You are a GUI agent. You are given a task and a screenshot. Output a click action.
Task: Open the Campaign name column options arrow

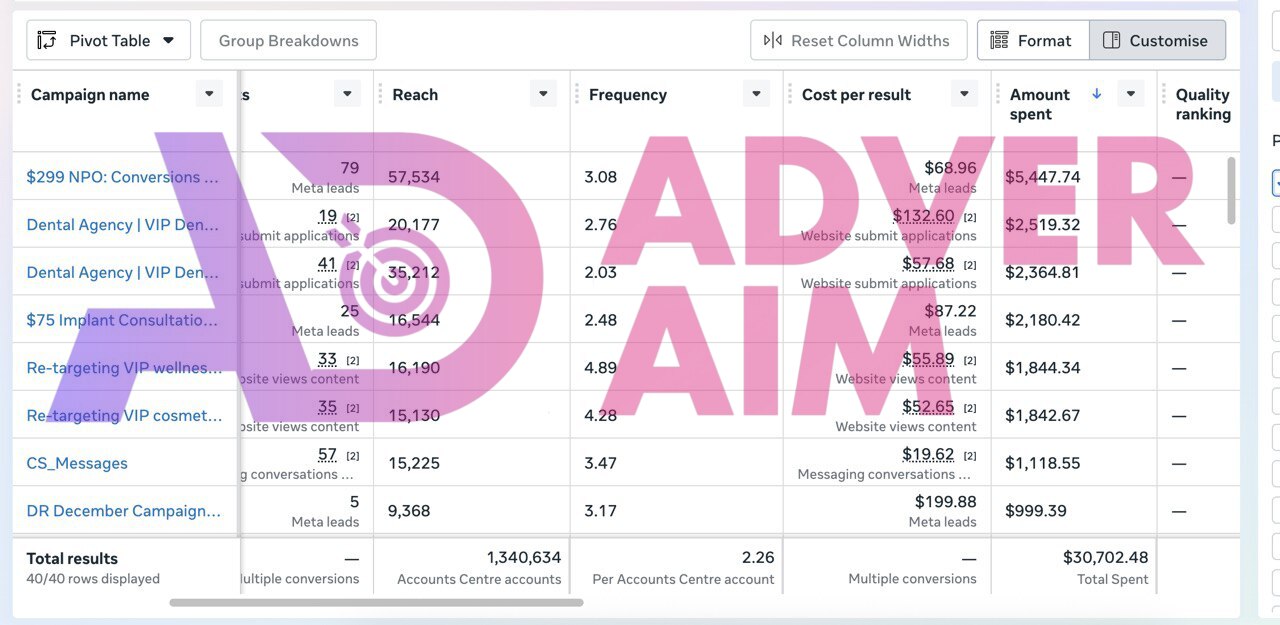tap(208, 94)
